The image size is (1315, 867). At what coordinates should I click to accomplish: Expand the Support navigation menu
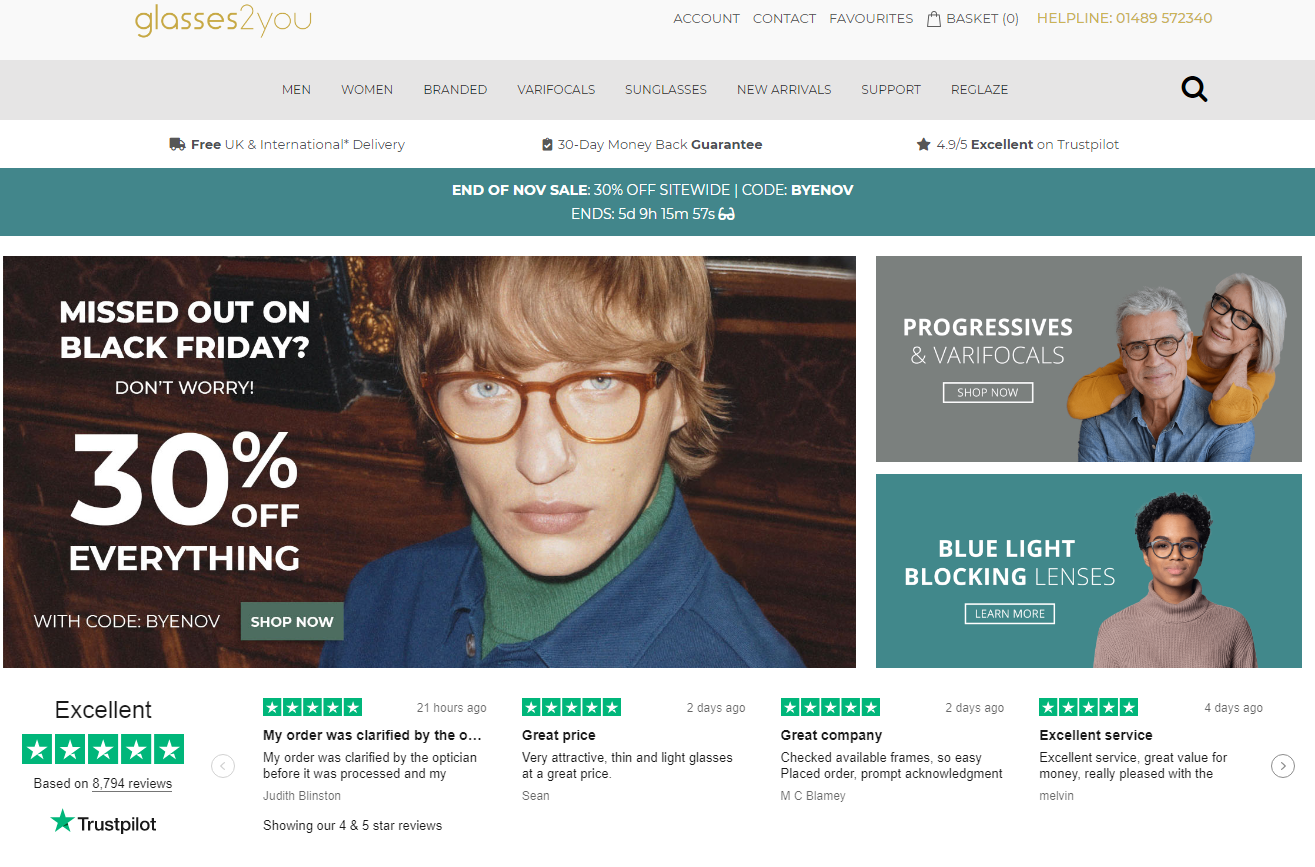click(891, 89)
